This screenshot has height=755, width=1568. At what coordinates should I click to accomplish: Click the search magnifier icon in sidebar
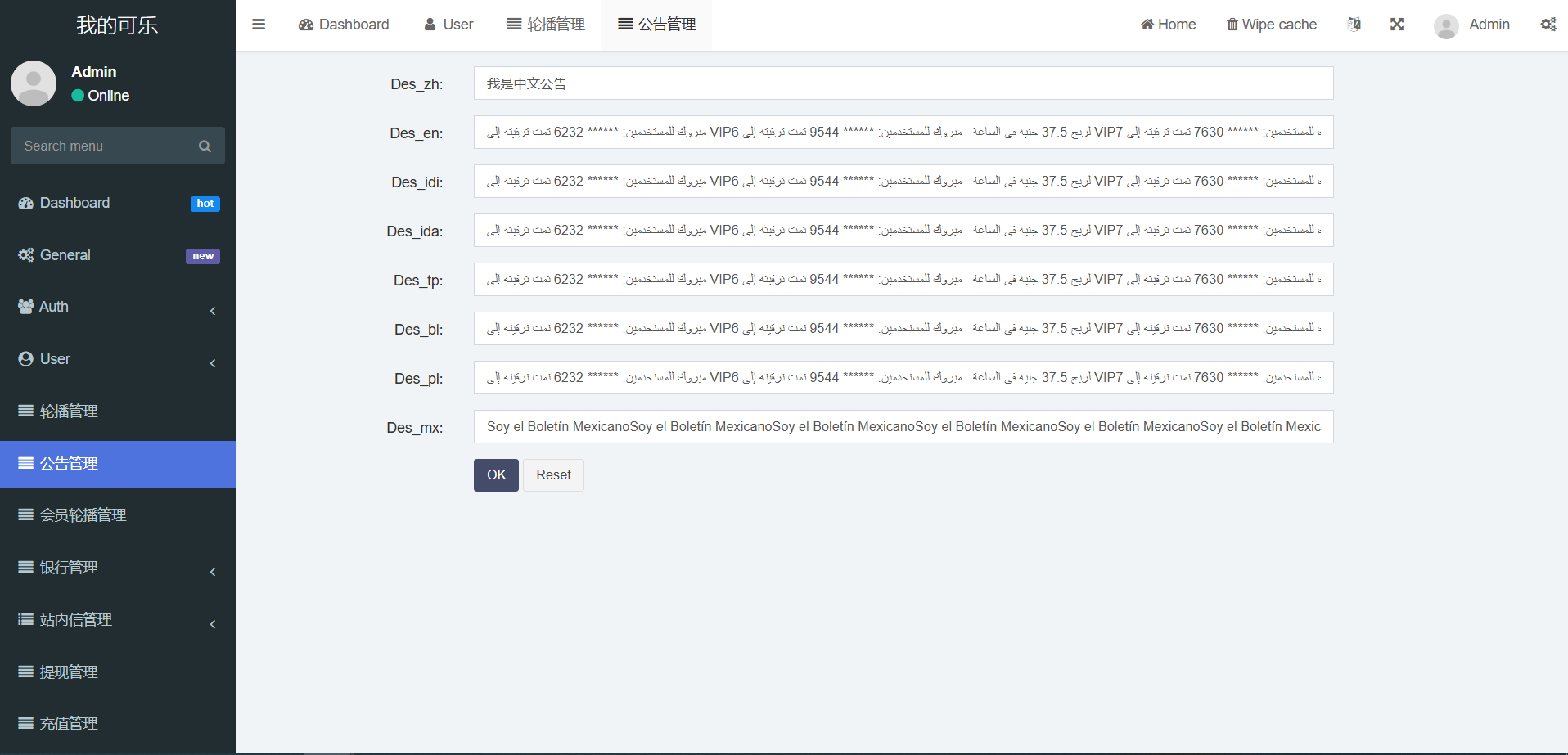[x=205, y=146]
